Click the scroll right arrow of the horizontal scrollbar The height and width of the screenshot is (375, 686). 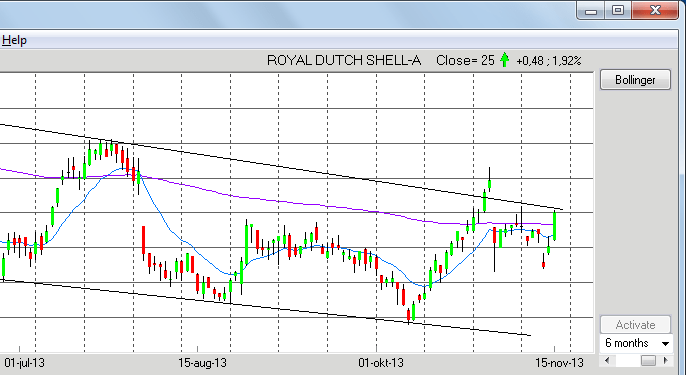tap(665, 361)
